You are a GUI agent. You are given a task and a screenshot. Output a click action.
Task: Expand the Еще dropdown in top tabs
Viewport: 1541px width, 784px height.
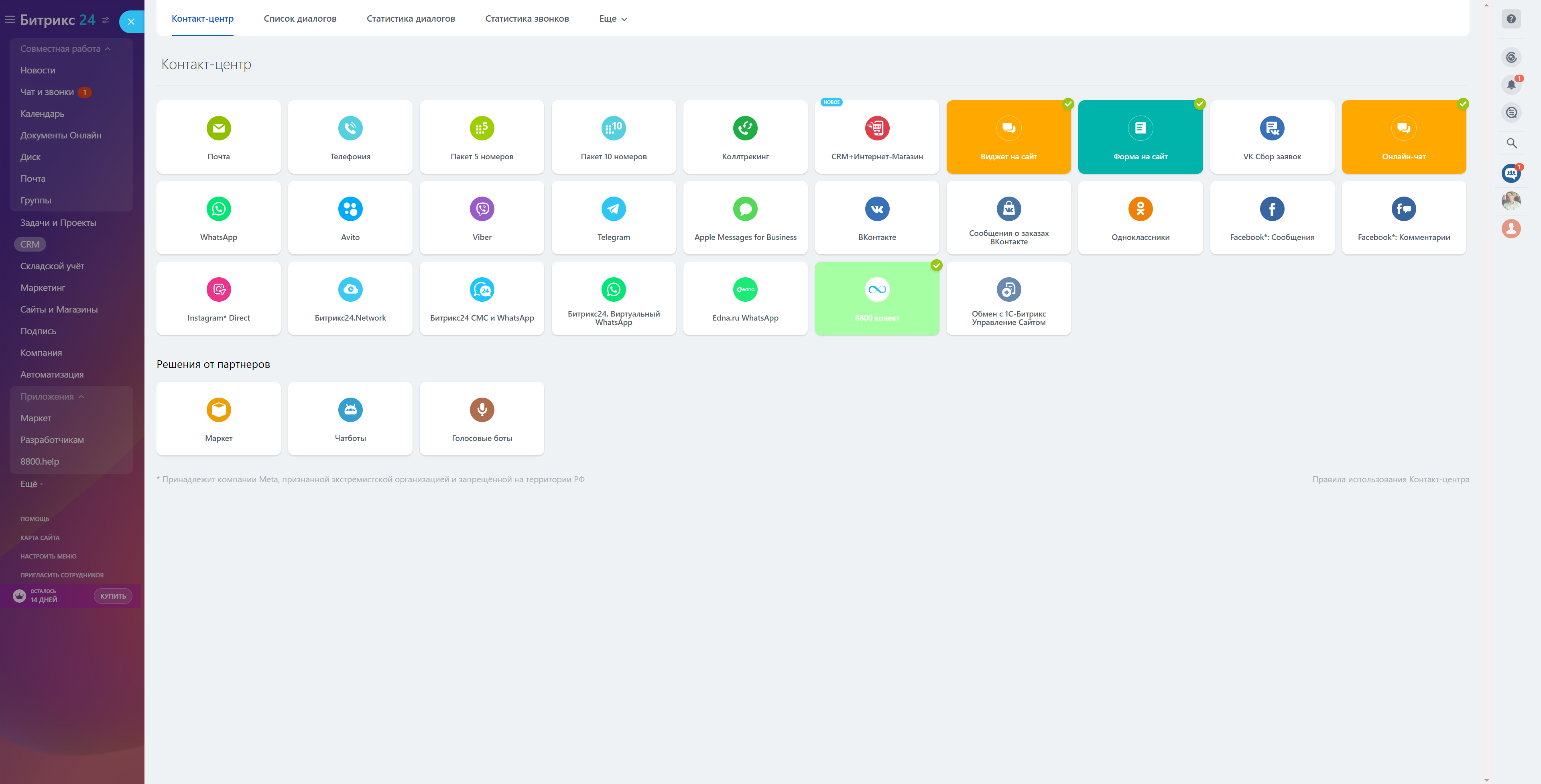point(612,19)
